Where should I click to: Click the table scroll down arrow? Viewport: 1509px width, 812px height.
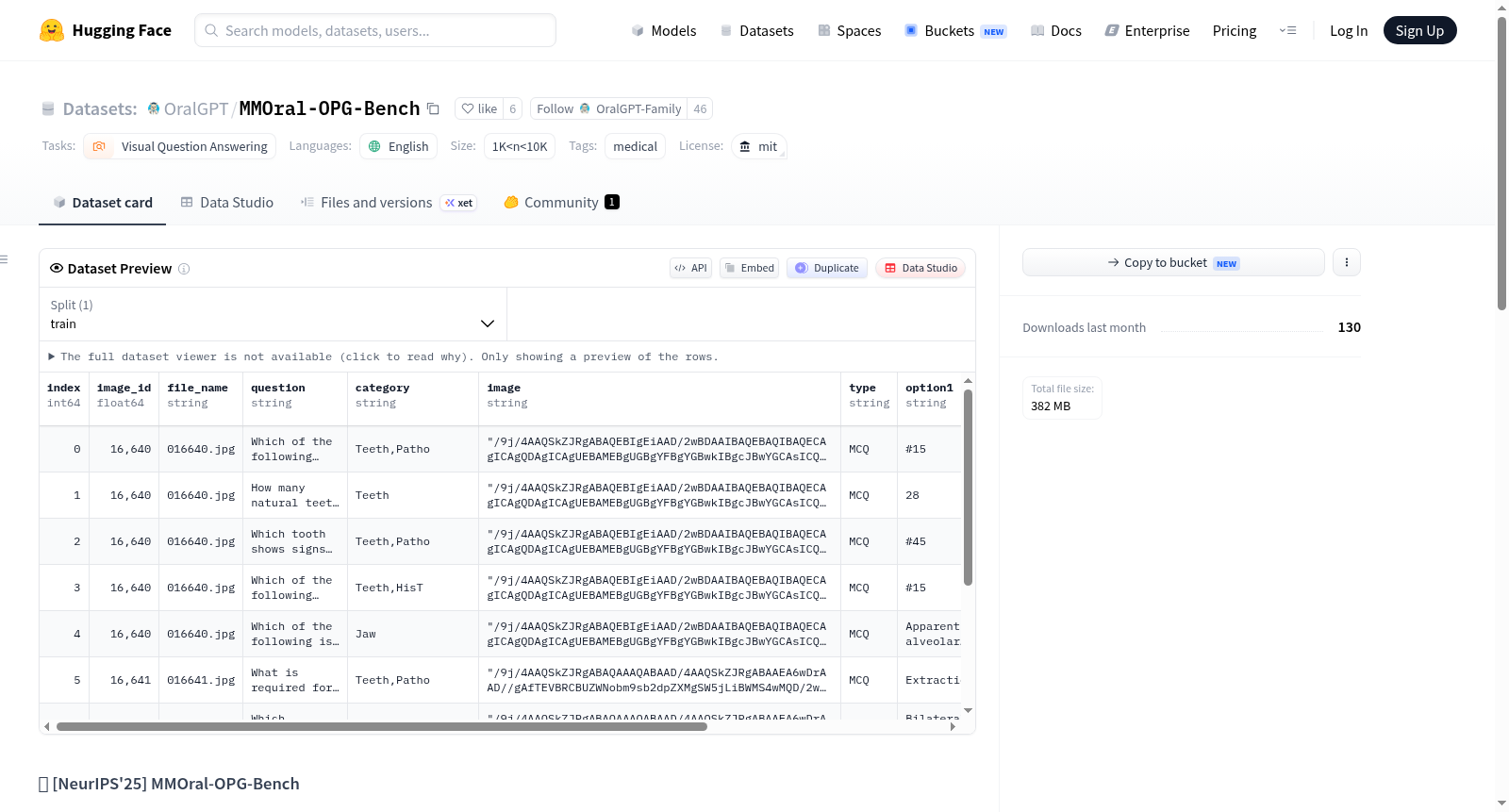(x=968, y=710)
